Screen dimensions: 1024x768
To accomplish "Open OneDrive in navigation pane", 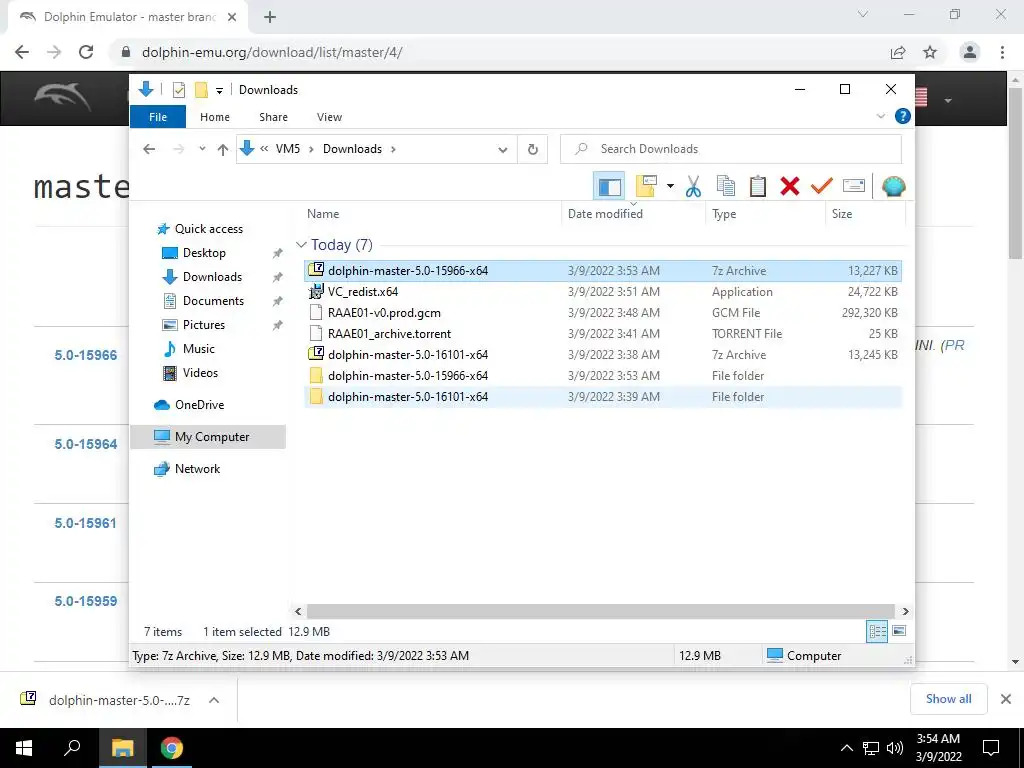I will (x=199, y=405).
